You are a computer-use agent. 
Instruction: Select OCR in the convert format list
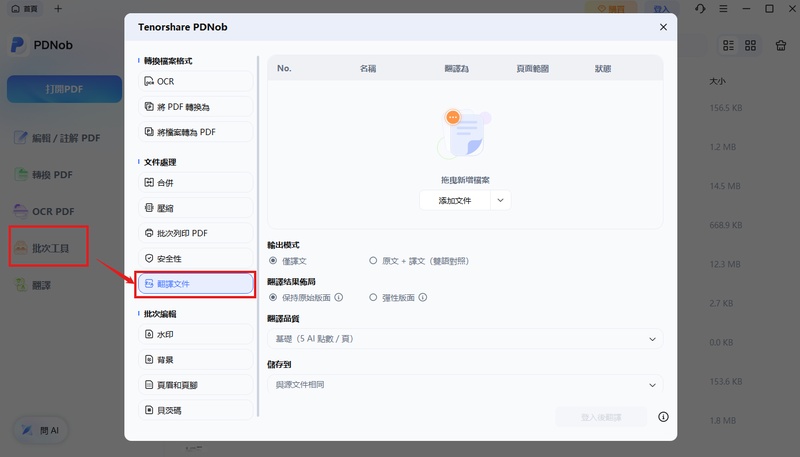(x=195, y=82)
